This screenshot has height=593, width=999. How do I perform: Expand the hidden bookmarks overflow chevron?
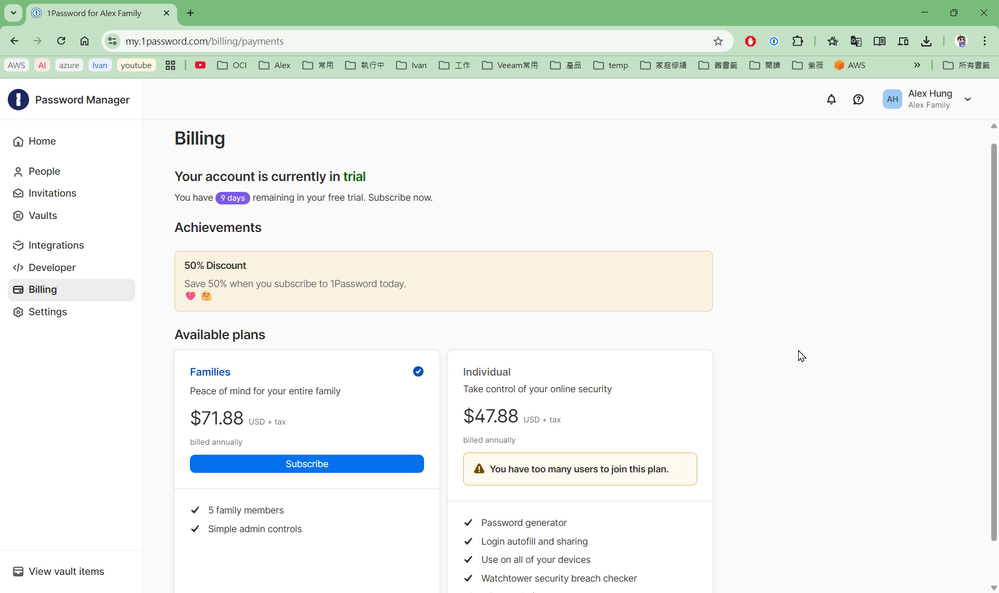click(917, 65)
